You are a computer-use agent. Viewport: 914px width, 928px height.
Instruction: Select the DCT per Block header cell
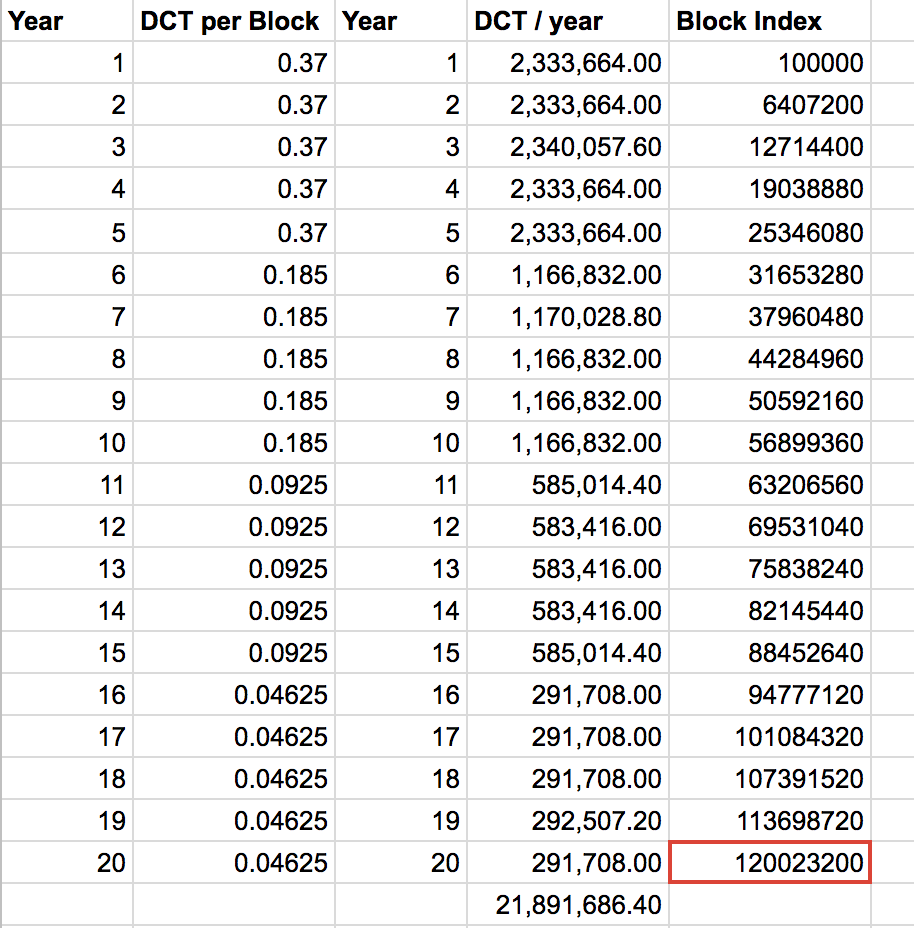pos(234,21)
